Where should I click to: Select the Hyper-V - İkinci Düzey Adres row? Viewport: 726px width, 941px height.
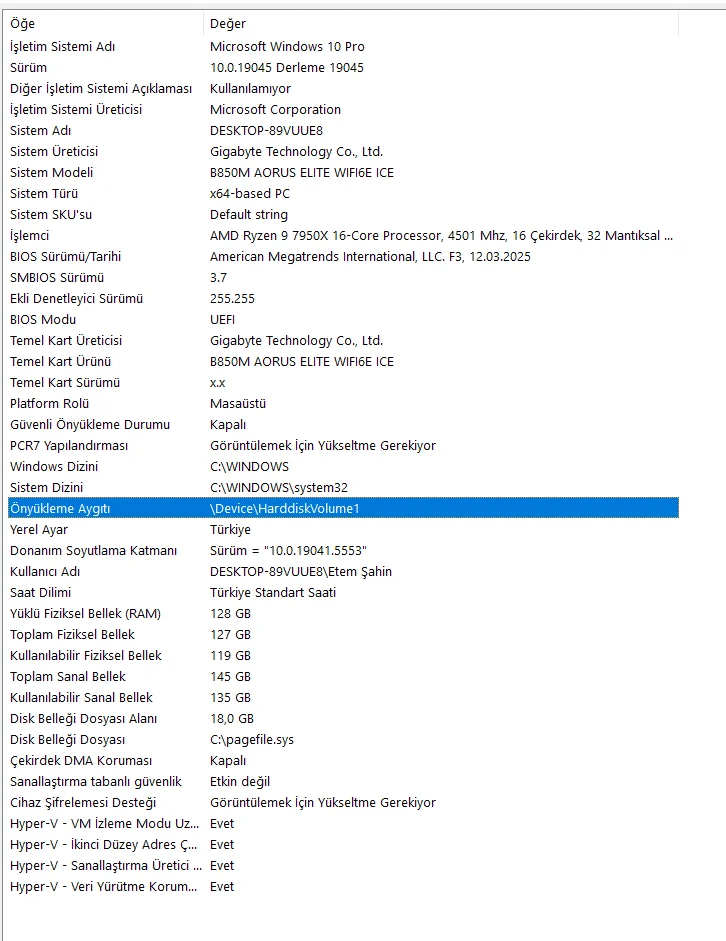tap(343, 844)
